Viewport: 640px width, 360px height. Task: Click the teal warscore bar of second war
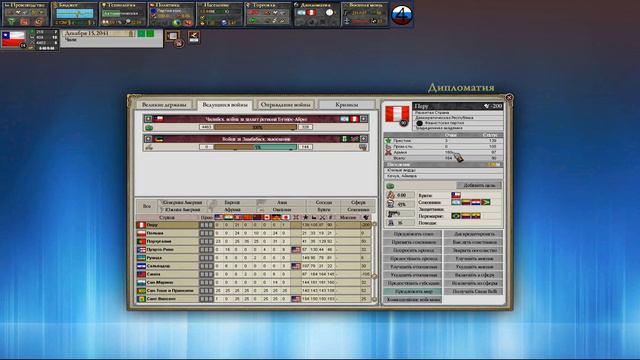pyautogui.click(x=256, y=147)
